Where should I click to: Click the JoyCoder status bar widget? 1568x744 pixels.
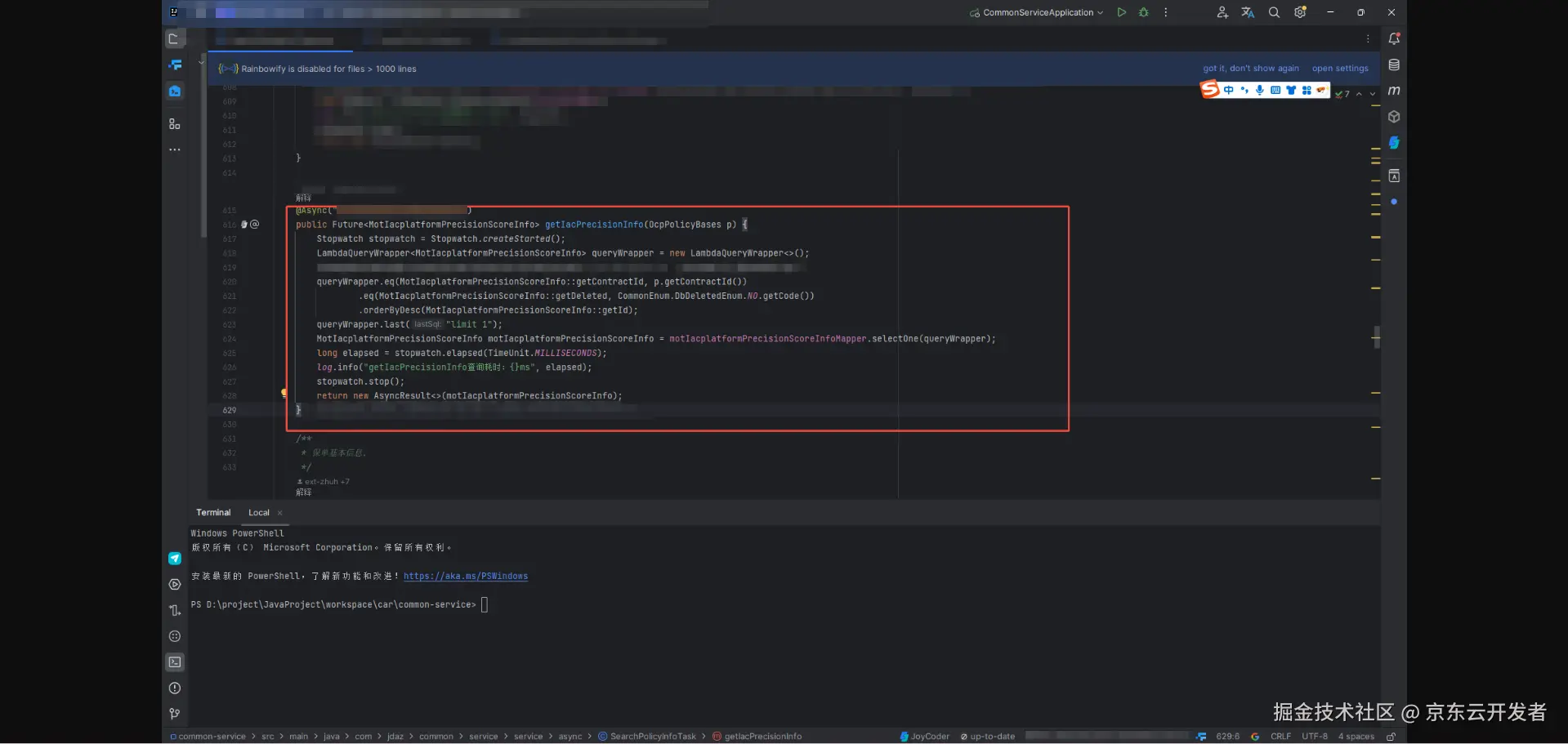[925, 737]
